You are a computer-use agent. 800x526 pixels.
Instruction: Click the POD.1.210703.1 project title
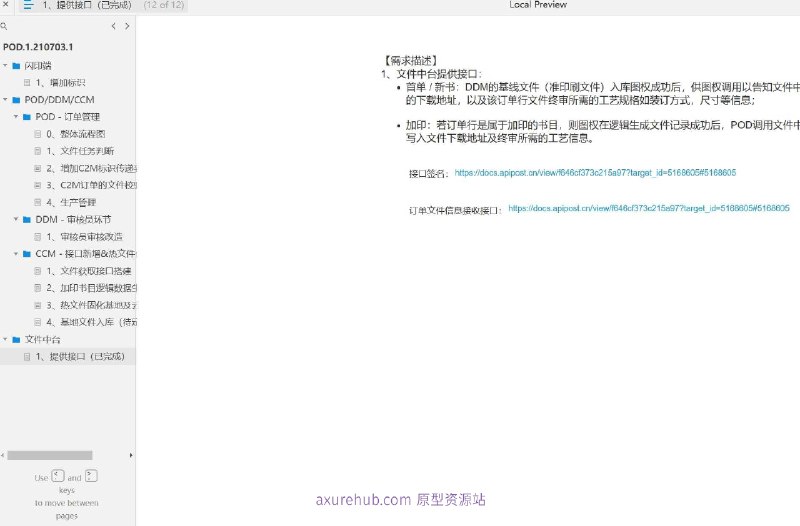(38, 47)
